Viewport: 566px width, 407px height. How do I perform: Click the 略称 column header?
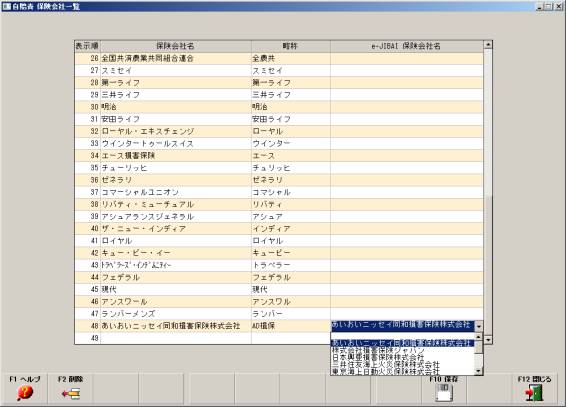(291, 46)
